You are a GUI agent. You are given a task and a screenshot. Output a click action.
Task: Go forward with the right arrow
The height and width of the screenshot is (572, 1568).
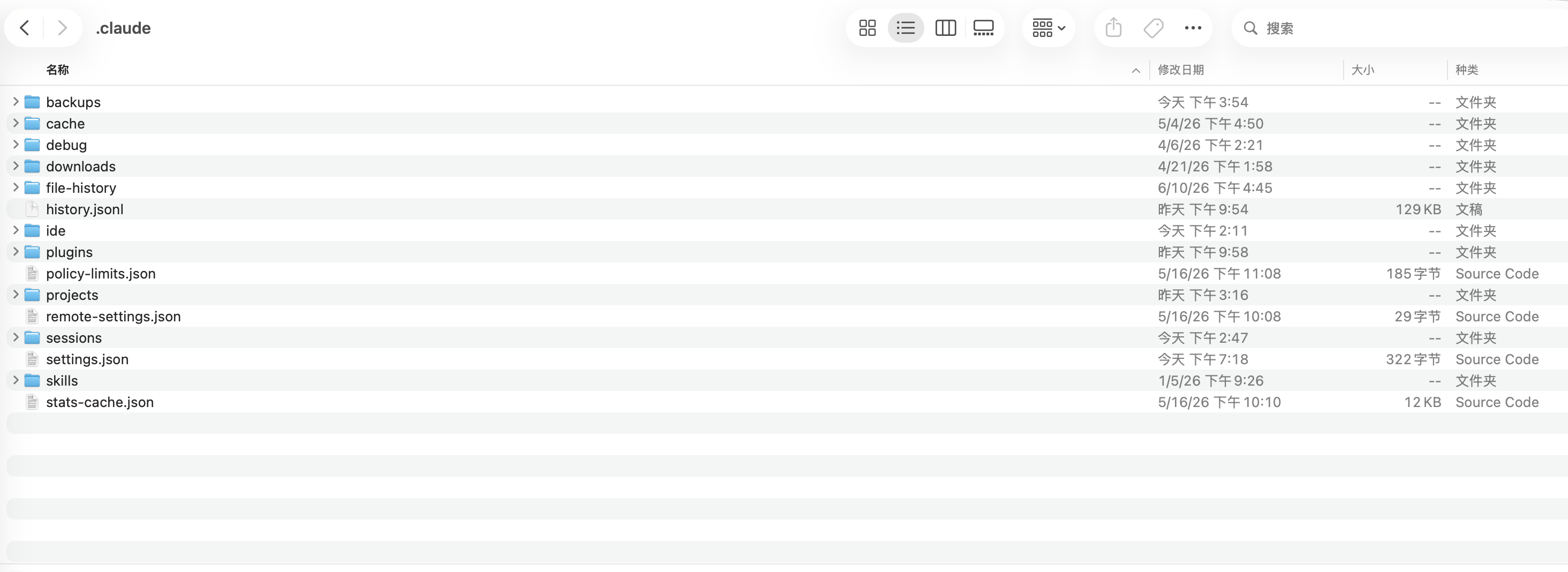(62, 28)
